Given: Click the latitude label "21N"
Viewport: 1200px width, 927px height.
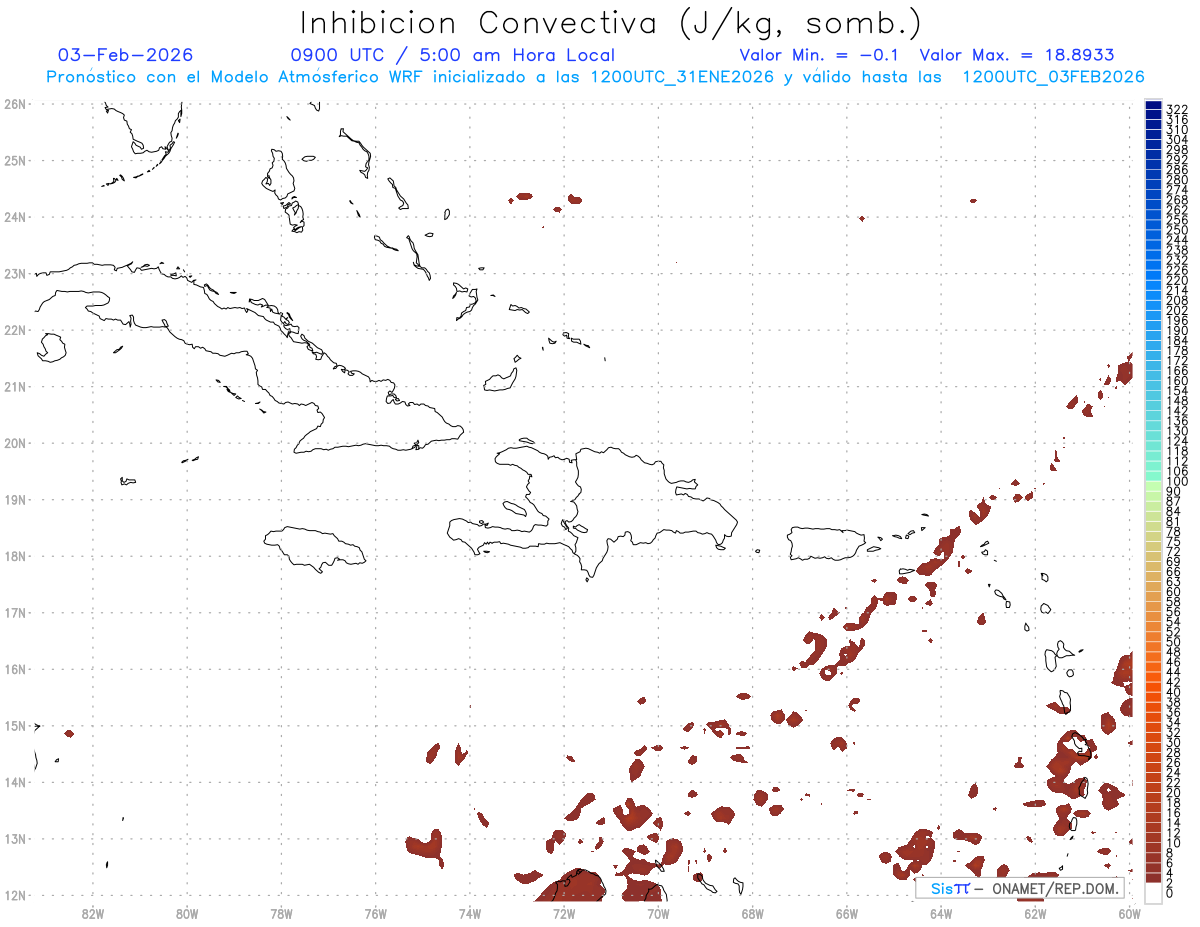Looking at the screenshot, I should 14,386.
